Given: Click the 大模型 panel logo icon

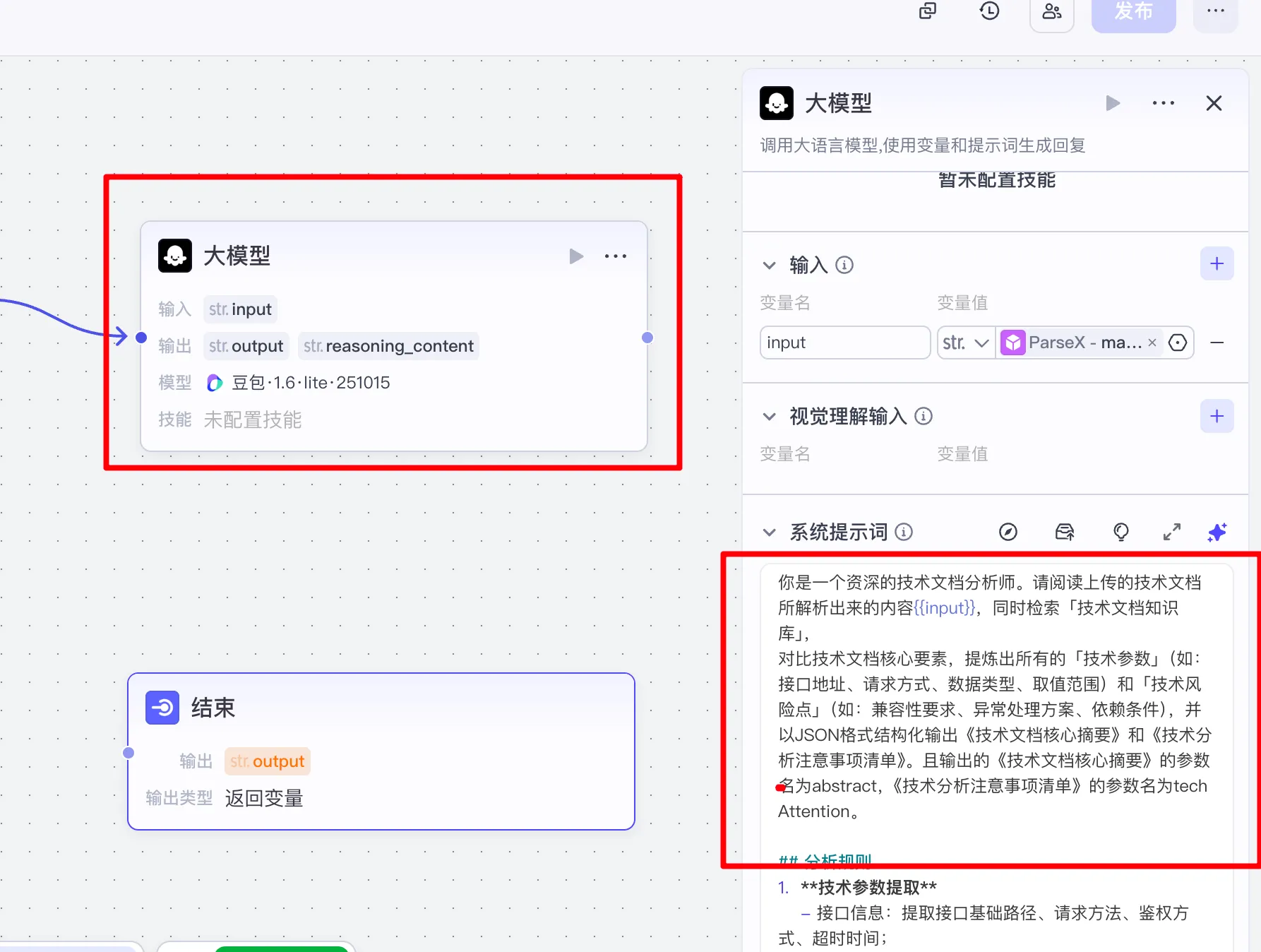Looking at the screenshot, I should [x=777, y=103].
